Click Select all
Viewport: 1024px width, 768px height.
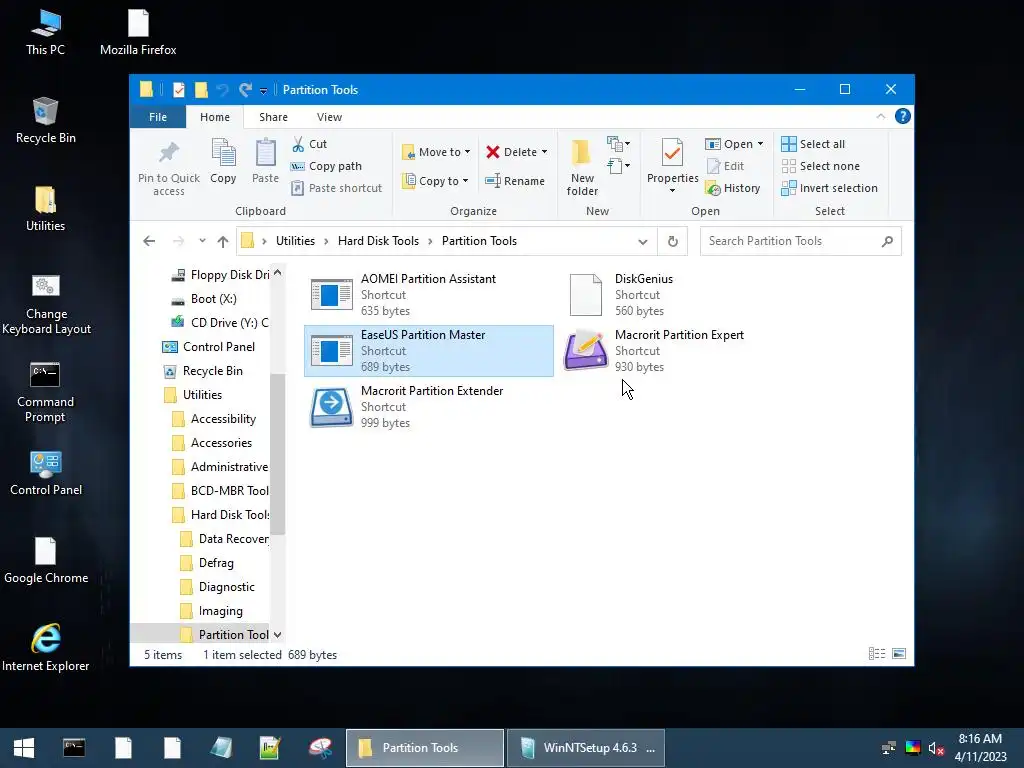coord(813,144)
